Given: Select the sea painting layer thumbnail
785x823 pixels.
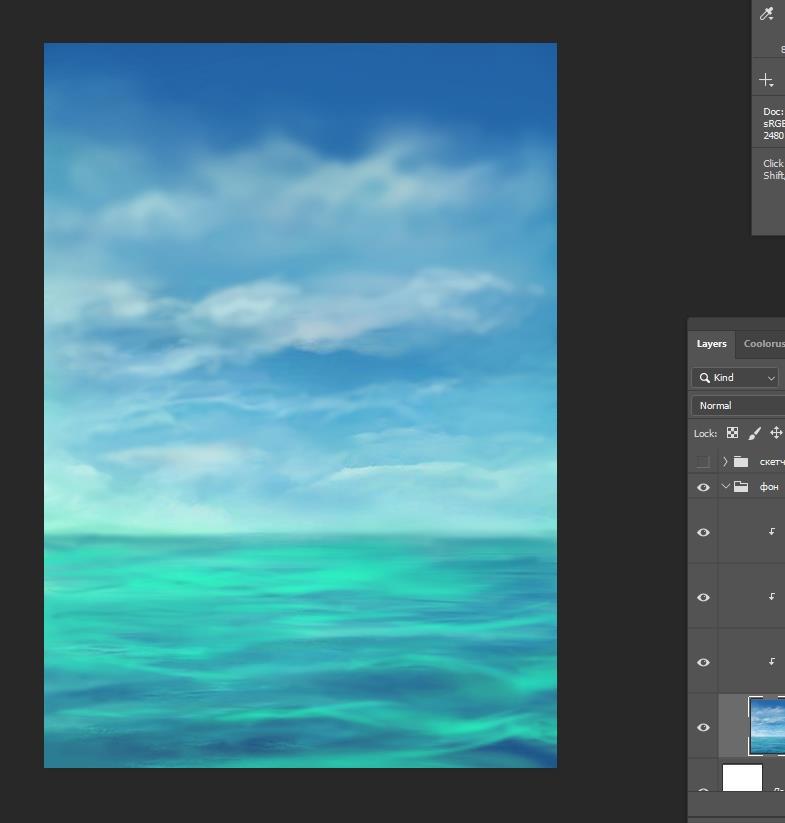Looking at the screenshot, I should [767, 726].
